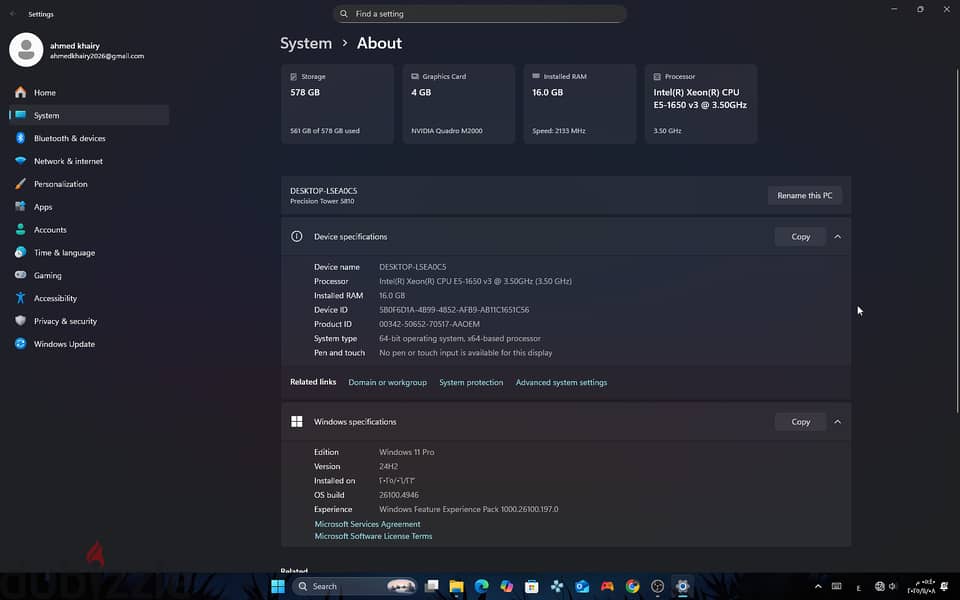Open the notification bell in taskbar

point(944,587)
